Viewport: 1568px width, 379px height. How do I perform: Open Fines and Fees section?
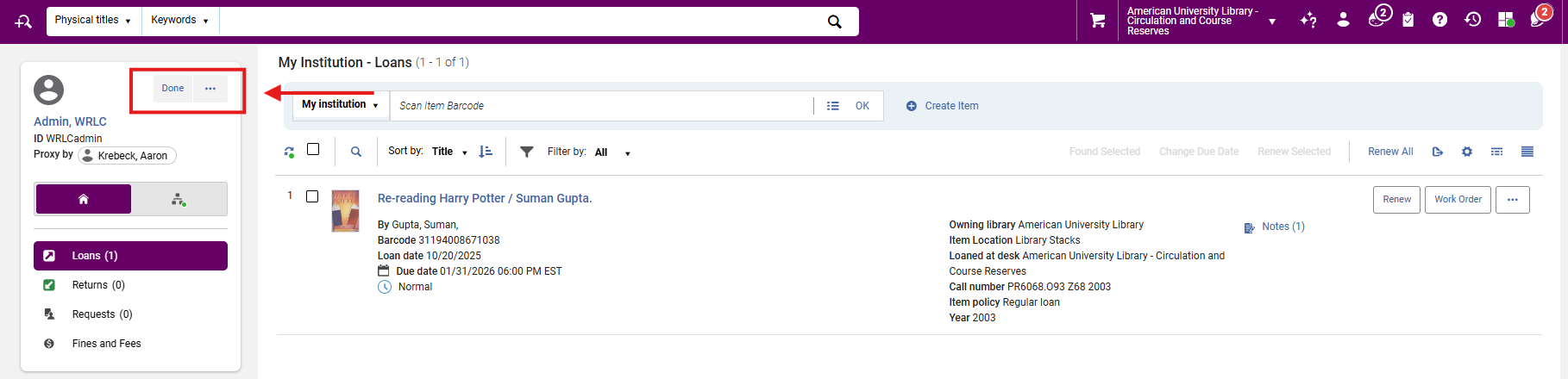[x=106, y=344]
